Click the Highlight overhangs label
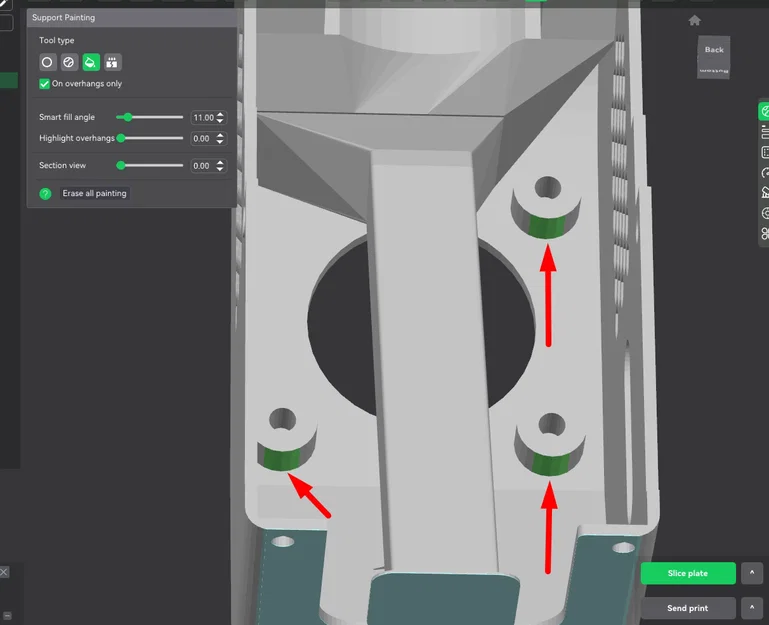The image size is (769, 625). tap(77, 138)
